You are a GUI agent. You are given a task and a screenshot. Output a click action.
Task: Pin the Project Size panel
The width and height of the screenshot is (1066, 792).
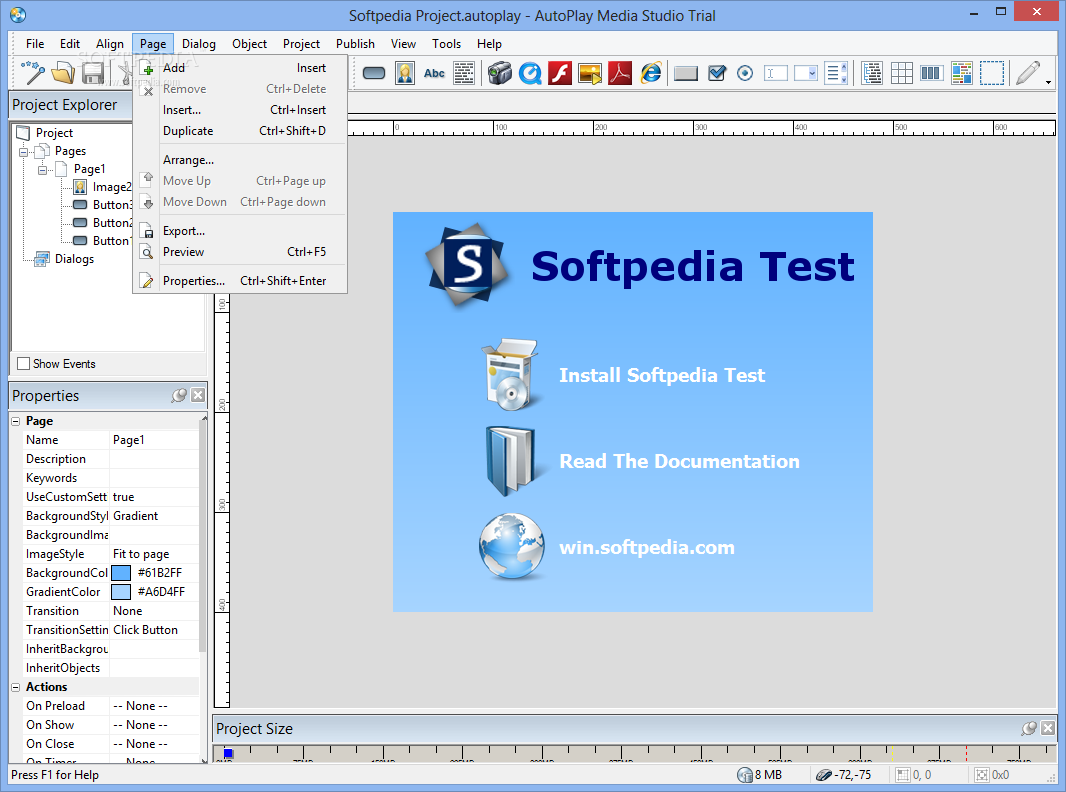coord(1029,728)
